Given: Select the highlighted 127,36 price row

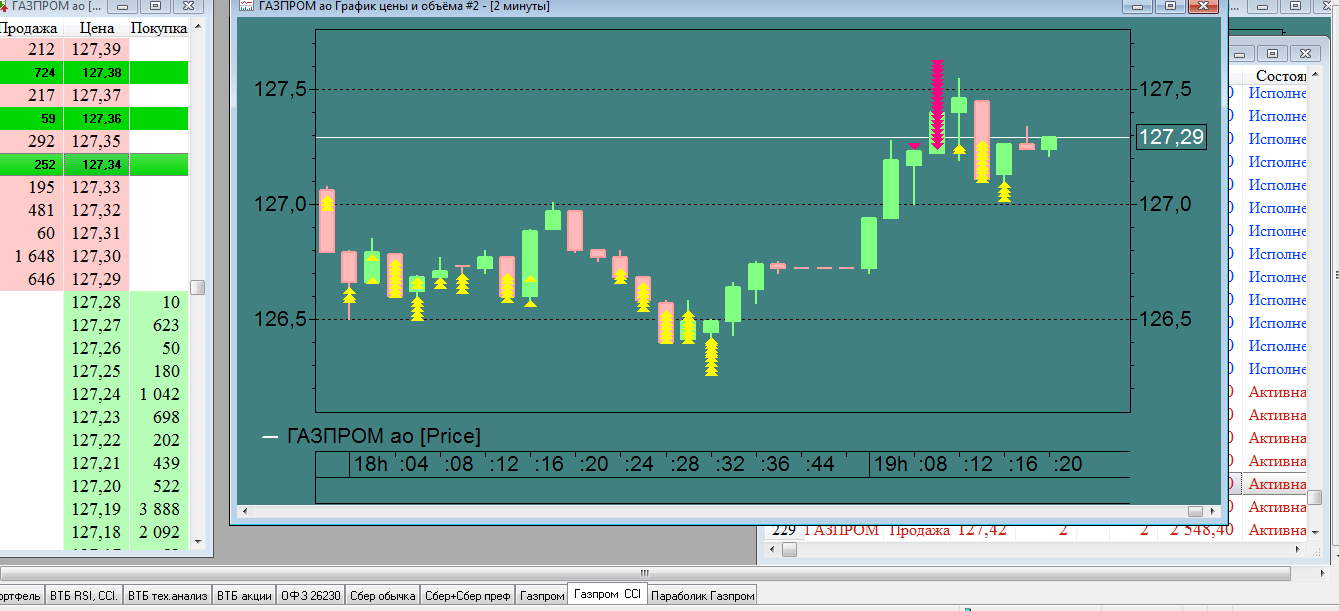Looking at the screenshot, I should pyautogui.click(x=94, y=118).
